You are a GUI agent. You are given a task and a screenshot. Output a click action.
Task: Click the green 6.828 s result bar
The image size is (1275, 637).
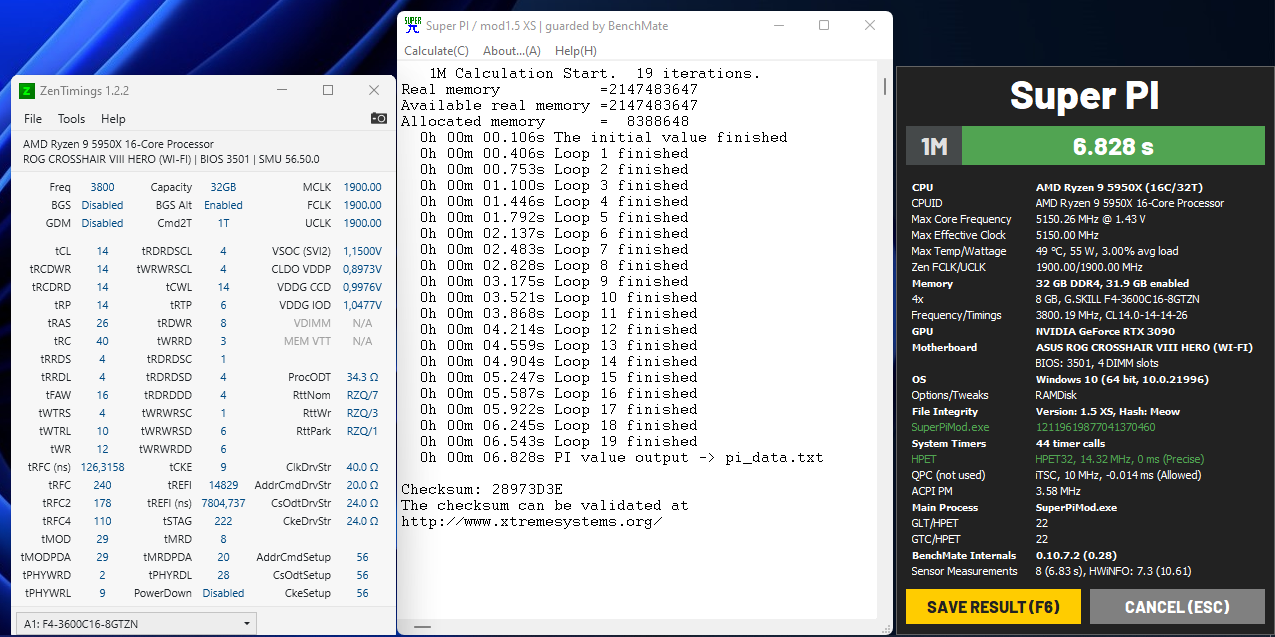[x=1112, y=147]
